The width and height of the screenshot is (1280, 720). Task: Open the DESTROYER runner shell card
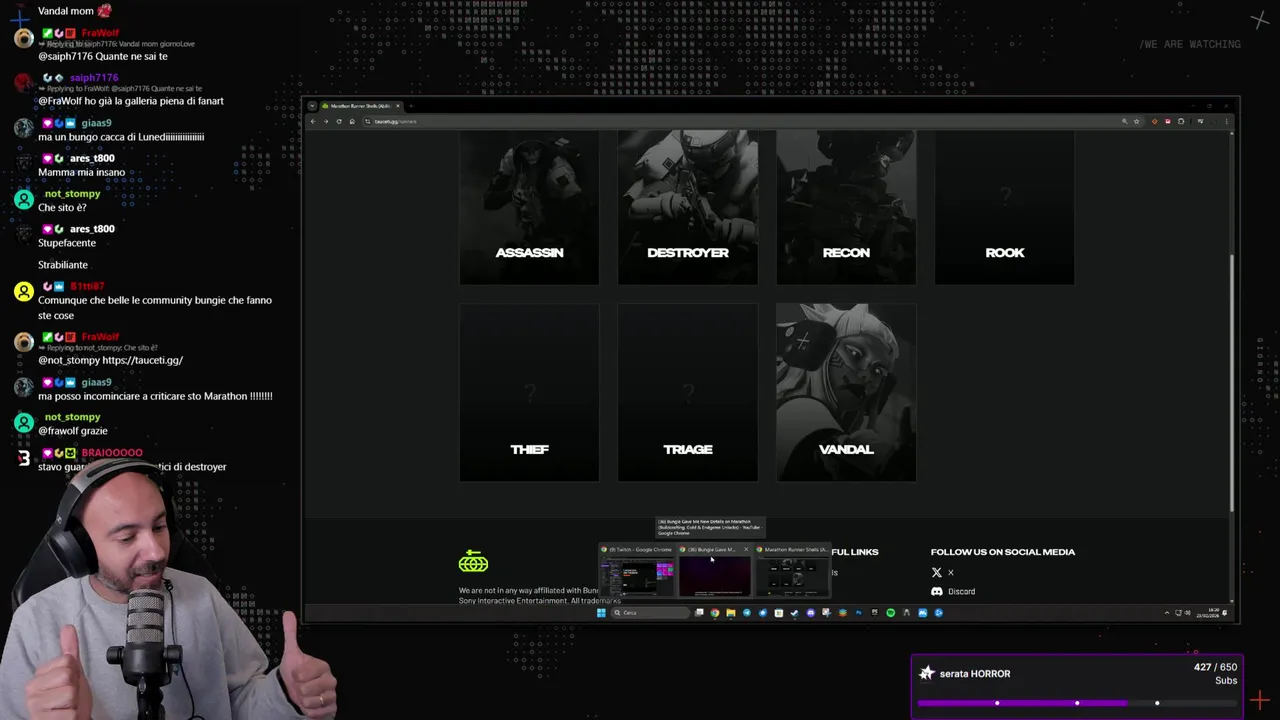[x=688, y=208]
